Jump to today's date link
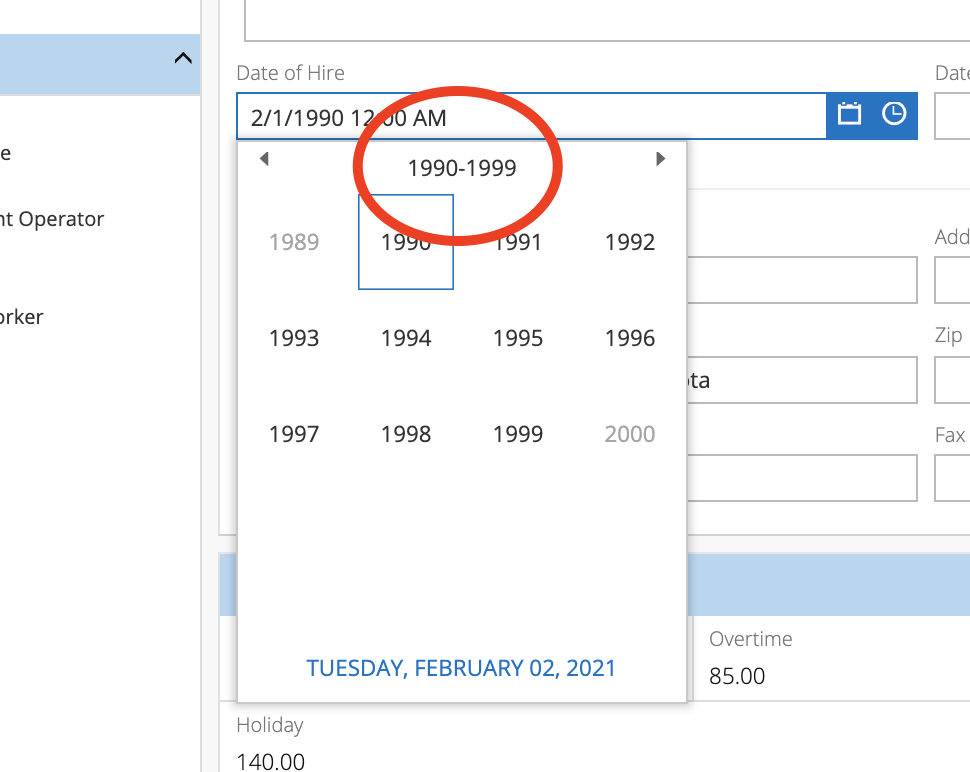Viewport: 970px width, 772px height. [x=461, y=668]
